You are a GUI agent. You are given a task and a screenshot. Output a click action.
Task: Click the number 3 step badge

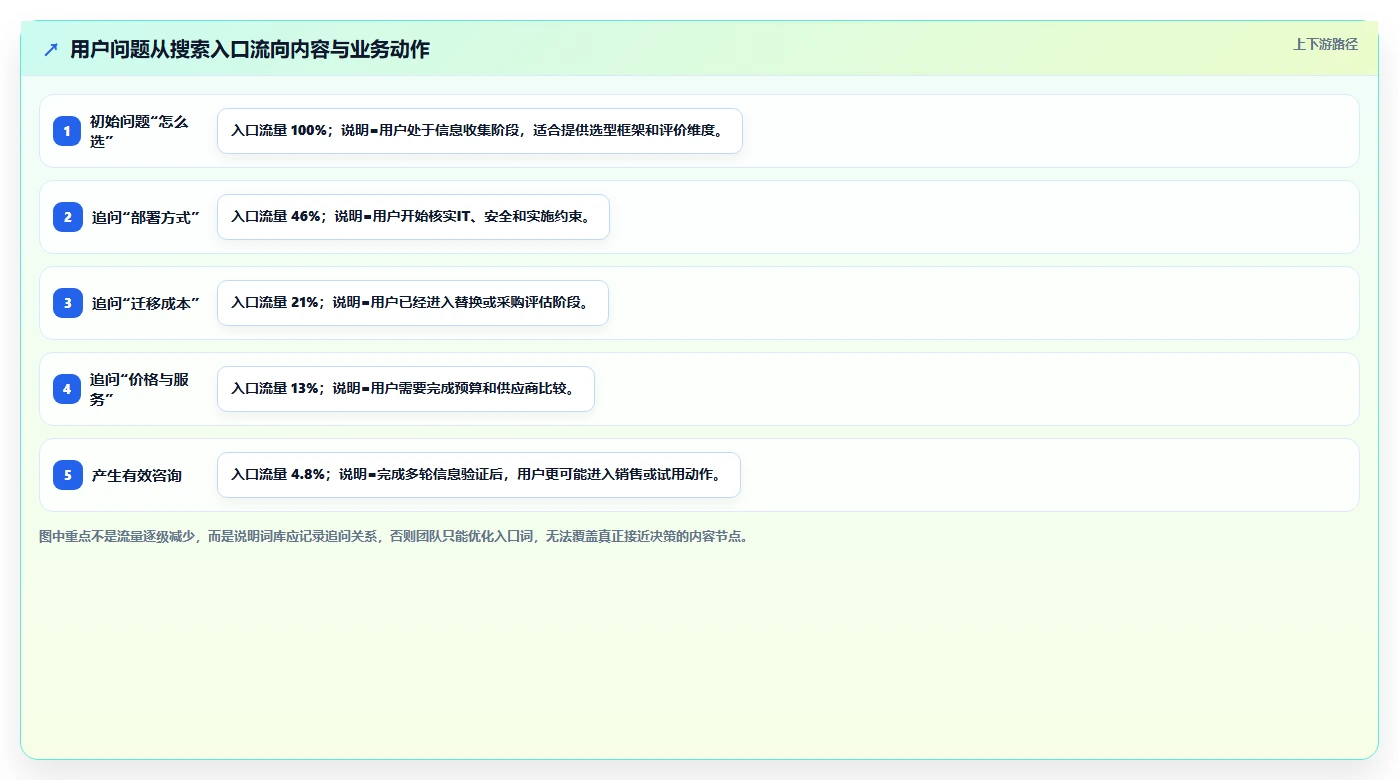tap(68, 303)
